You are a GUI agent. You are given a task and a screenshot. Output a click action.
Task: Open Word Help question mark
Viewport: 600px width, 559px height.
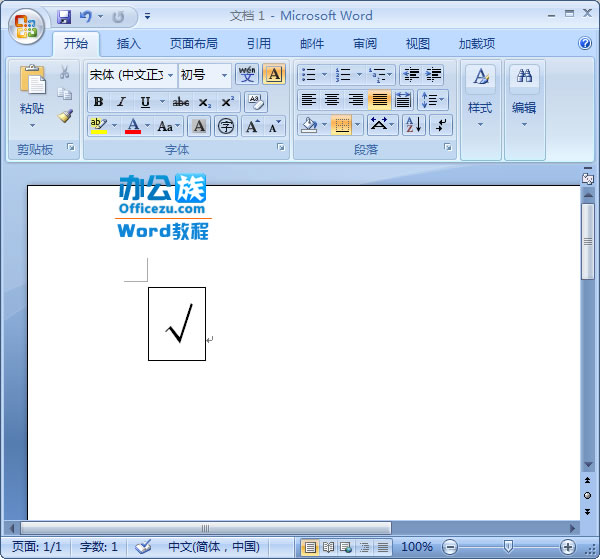585,43
